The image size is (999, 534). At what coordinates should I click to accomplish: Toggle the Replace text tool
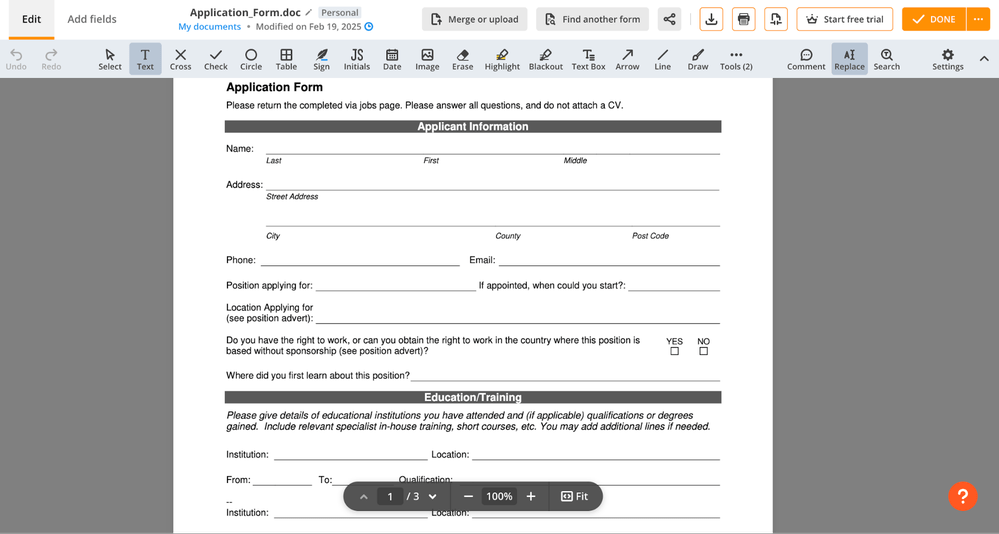(849, 59)
